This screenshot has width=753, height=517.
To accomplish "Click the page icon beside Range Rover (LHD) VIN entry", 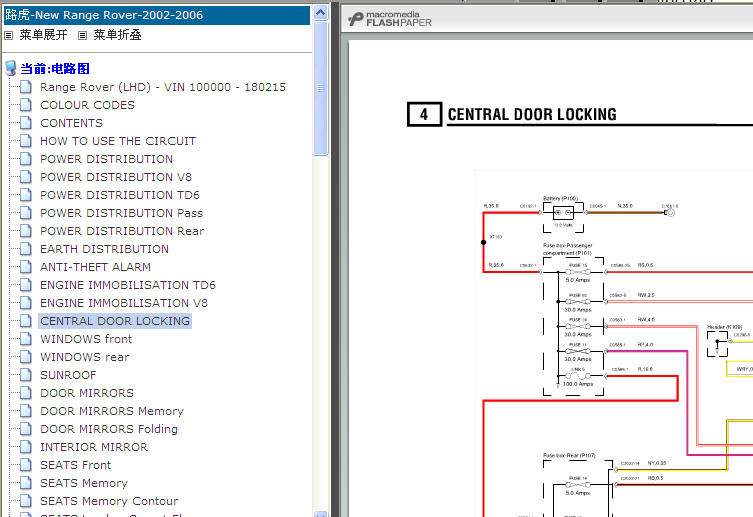I will (x=26, y=87).
